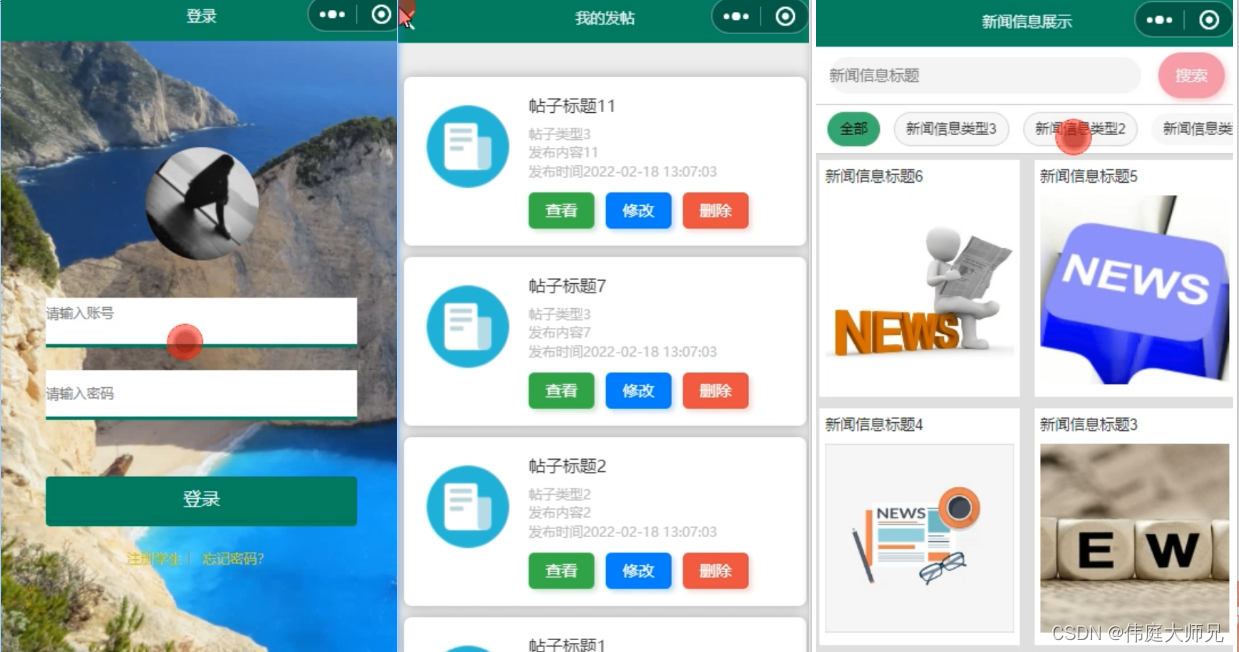Select the text 发布内容11
The height and width of the screenshot is (652, 1239).
click(563, 153)
